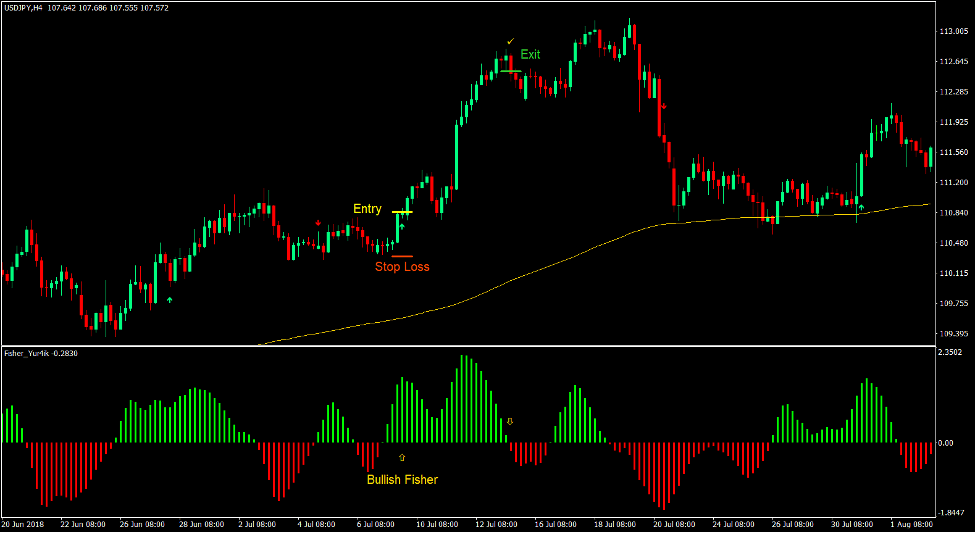Viewport: 977px width, 533px height.
Task: Click the 22 Jun 08:00 time label
Action: [x=83, y=524]
